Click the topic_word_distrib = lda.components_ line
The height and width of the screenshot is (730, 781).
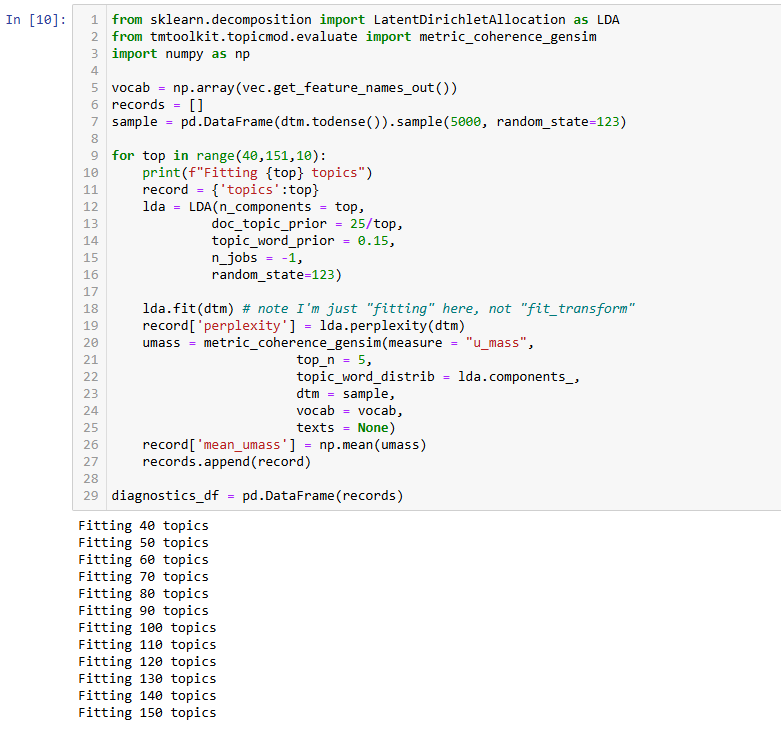pos(438,376)
